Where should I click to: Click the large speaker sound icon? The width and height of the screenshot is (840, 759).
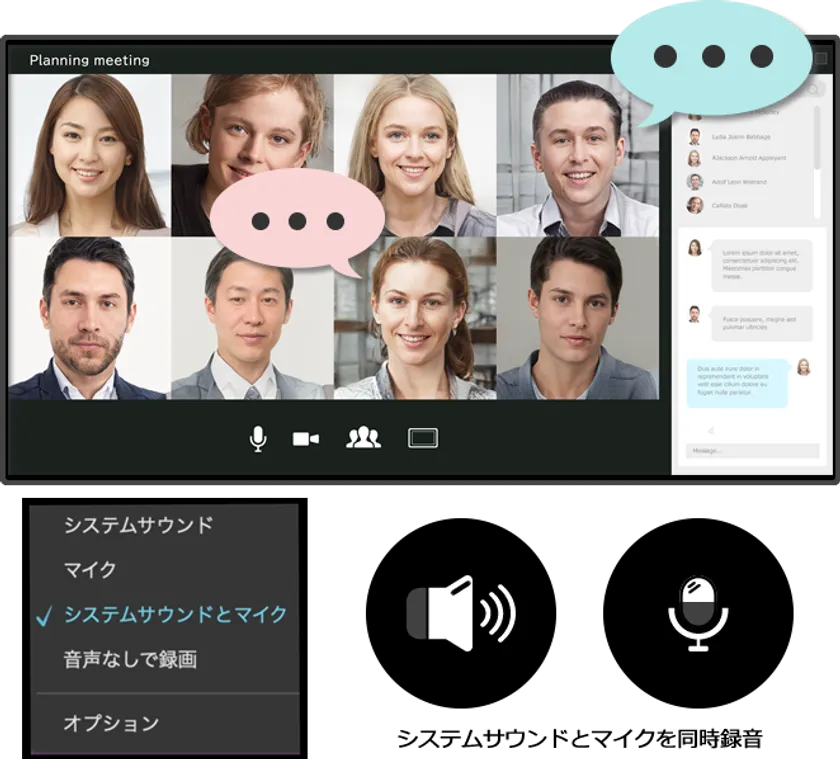[460, 613]
